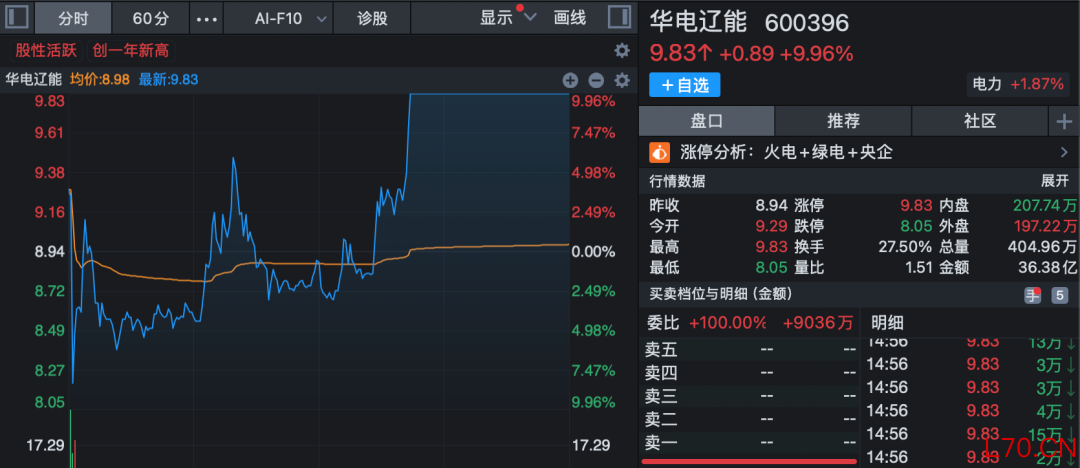Click 总量 404.96万 value
This screenshot has height=468, width=1080.
(x=1042, y=247)
